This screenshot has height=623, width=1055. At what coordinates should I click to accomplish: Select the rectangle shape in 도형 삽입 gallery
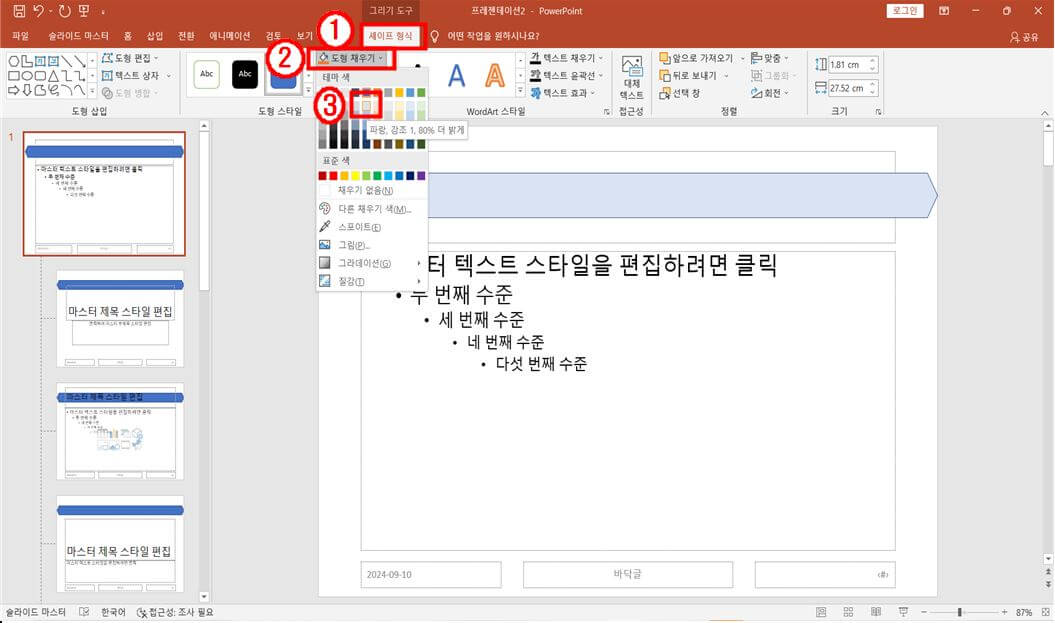13,75
